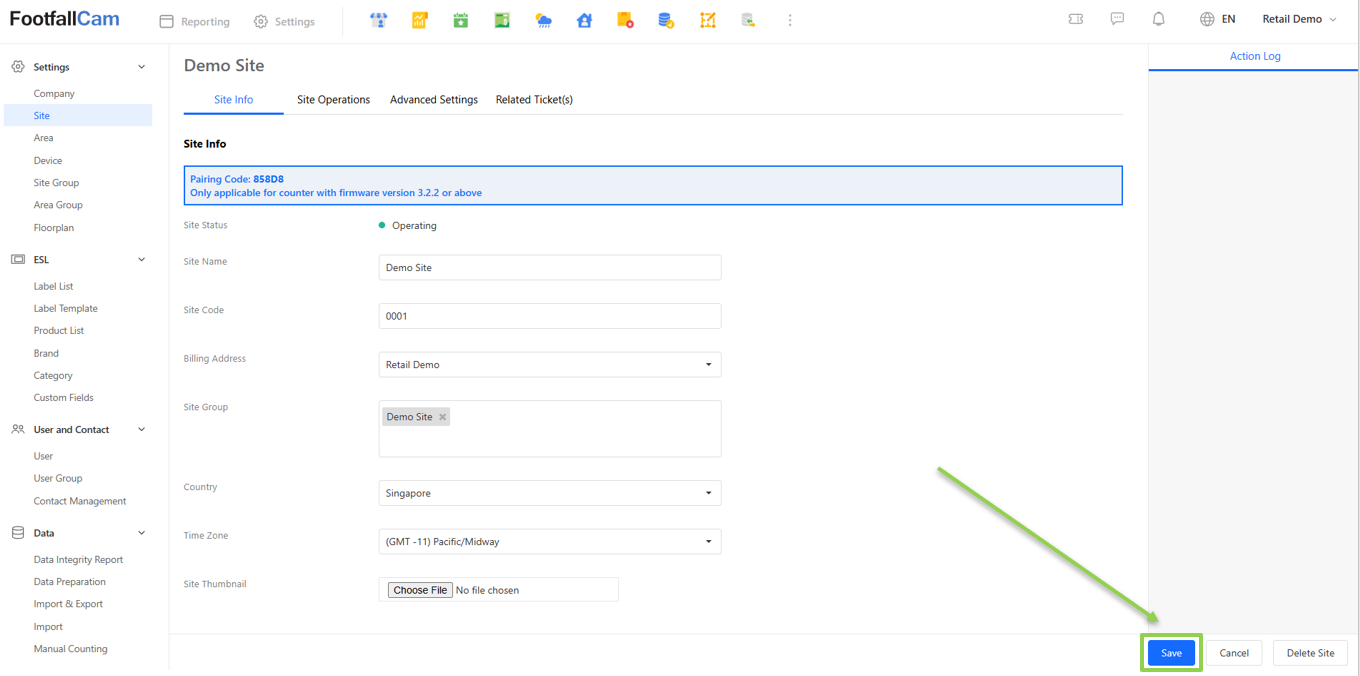The image size is (1360, 676).
Task: Switch to the Site Operations tab
Action: click(x=333, y=100)
